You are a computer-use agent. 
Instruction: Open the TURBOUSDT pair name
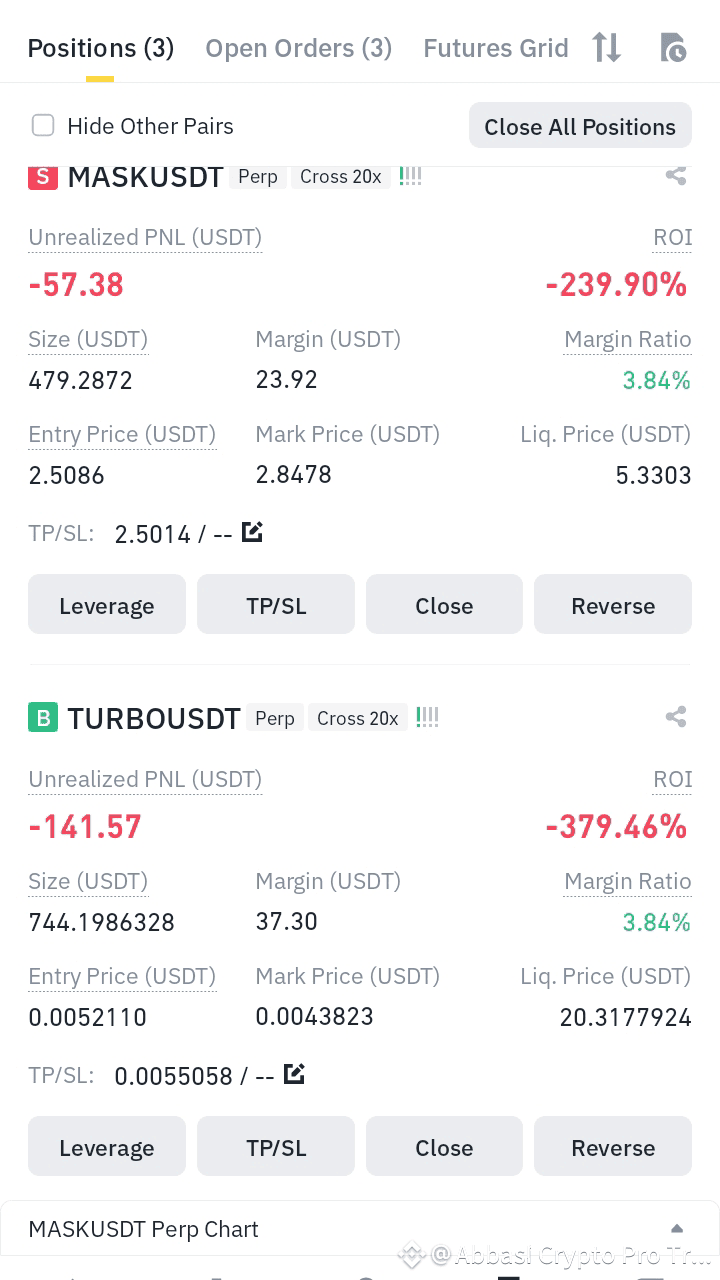(154, 718)
